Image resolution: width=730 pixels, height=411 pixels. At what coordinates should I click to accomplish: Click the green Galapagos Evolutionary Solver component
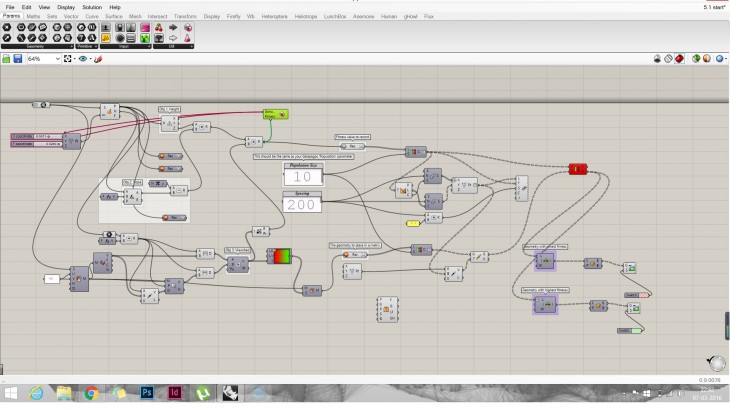[x=275, y=114]
